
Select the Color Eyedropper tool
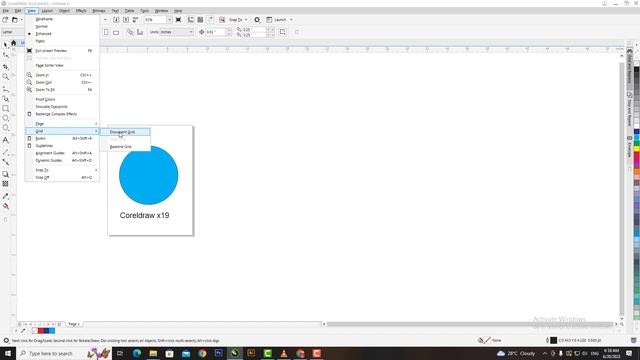pos(6,196)
